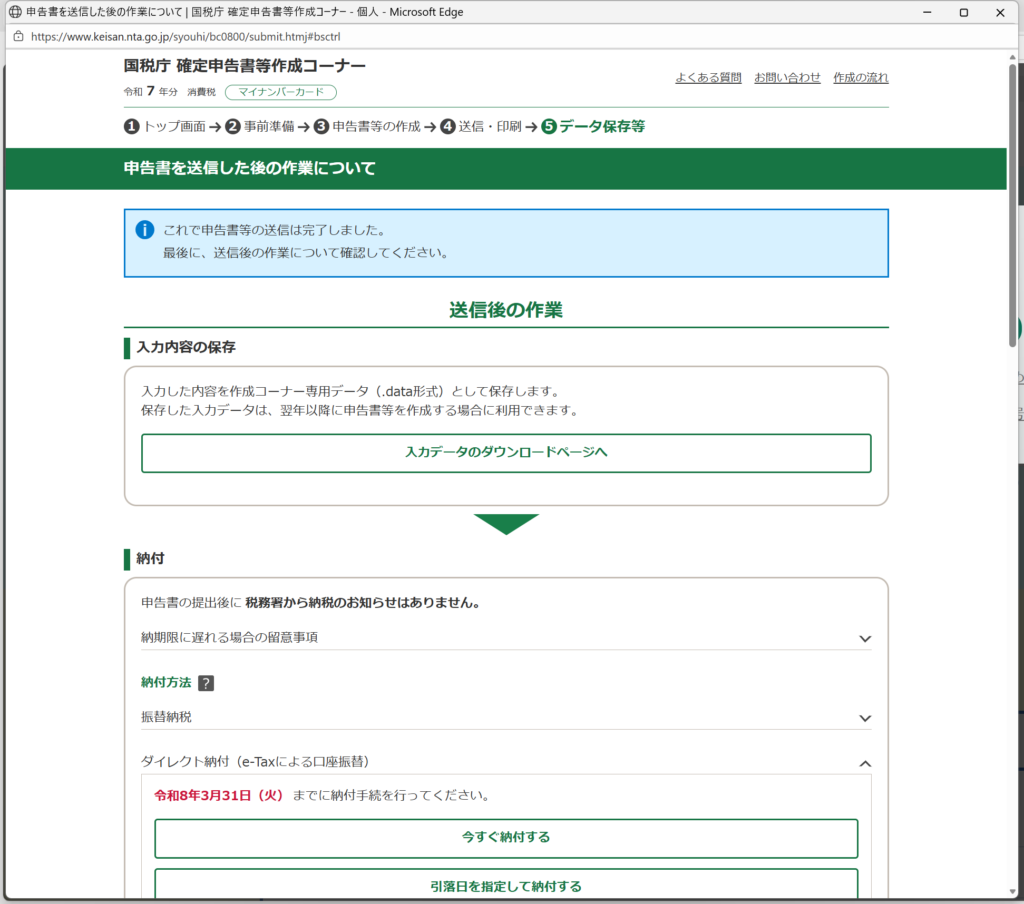
Task: Click the blue info icon in the notice box
Action: (145, 231)
